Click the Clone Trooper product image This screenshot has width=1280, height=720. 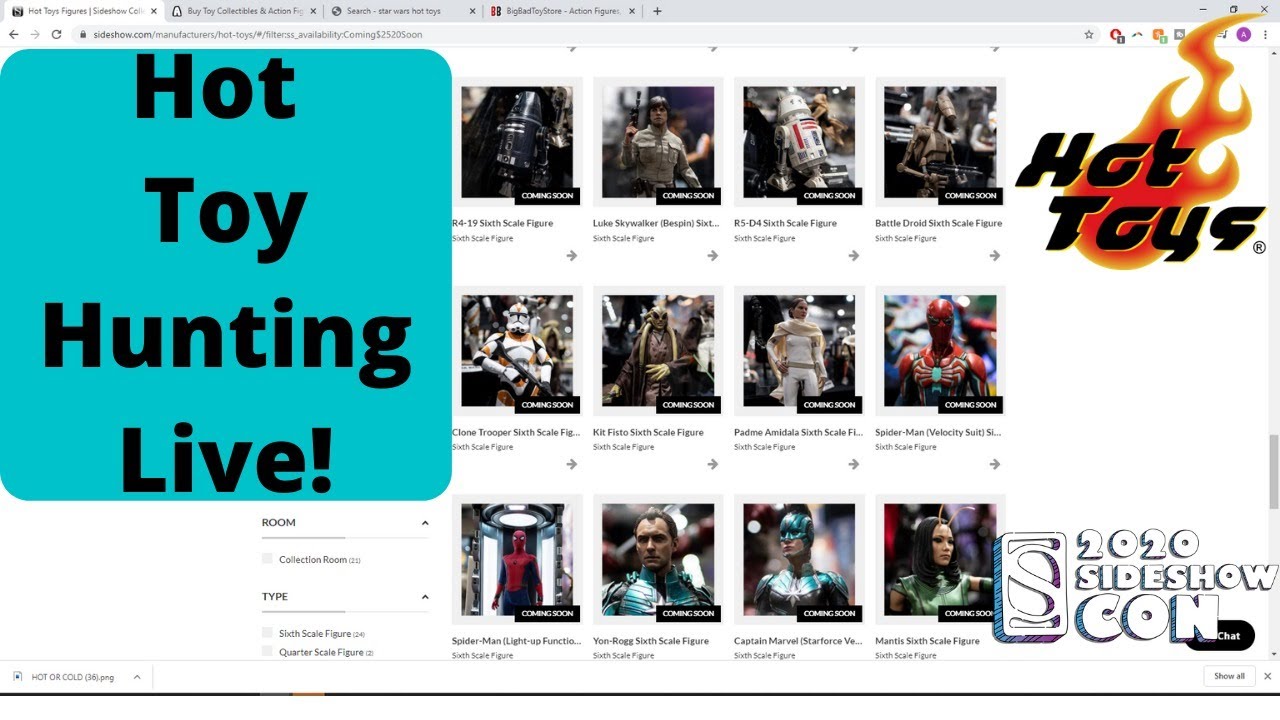[x=517, y=351]
